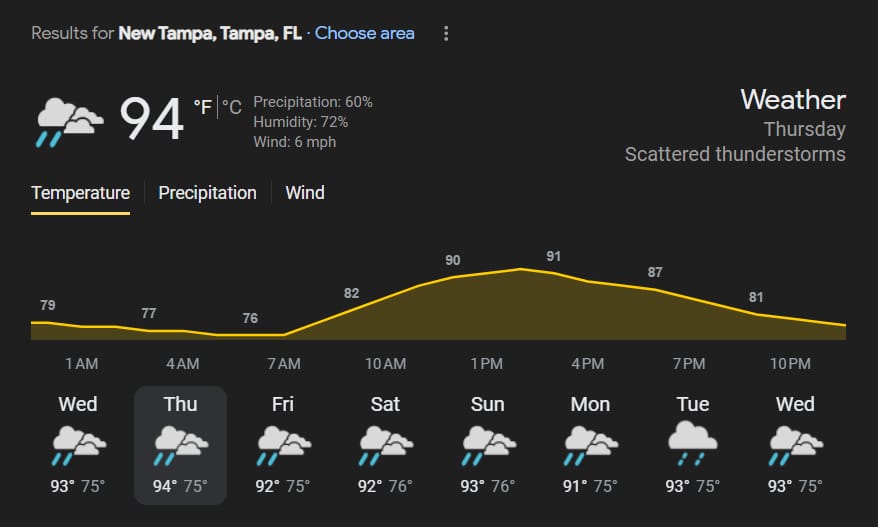Viewport: 878px width, 527px height.
Task: Select Monday's storm cloud icon
Action: [x=591, y=445]
